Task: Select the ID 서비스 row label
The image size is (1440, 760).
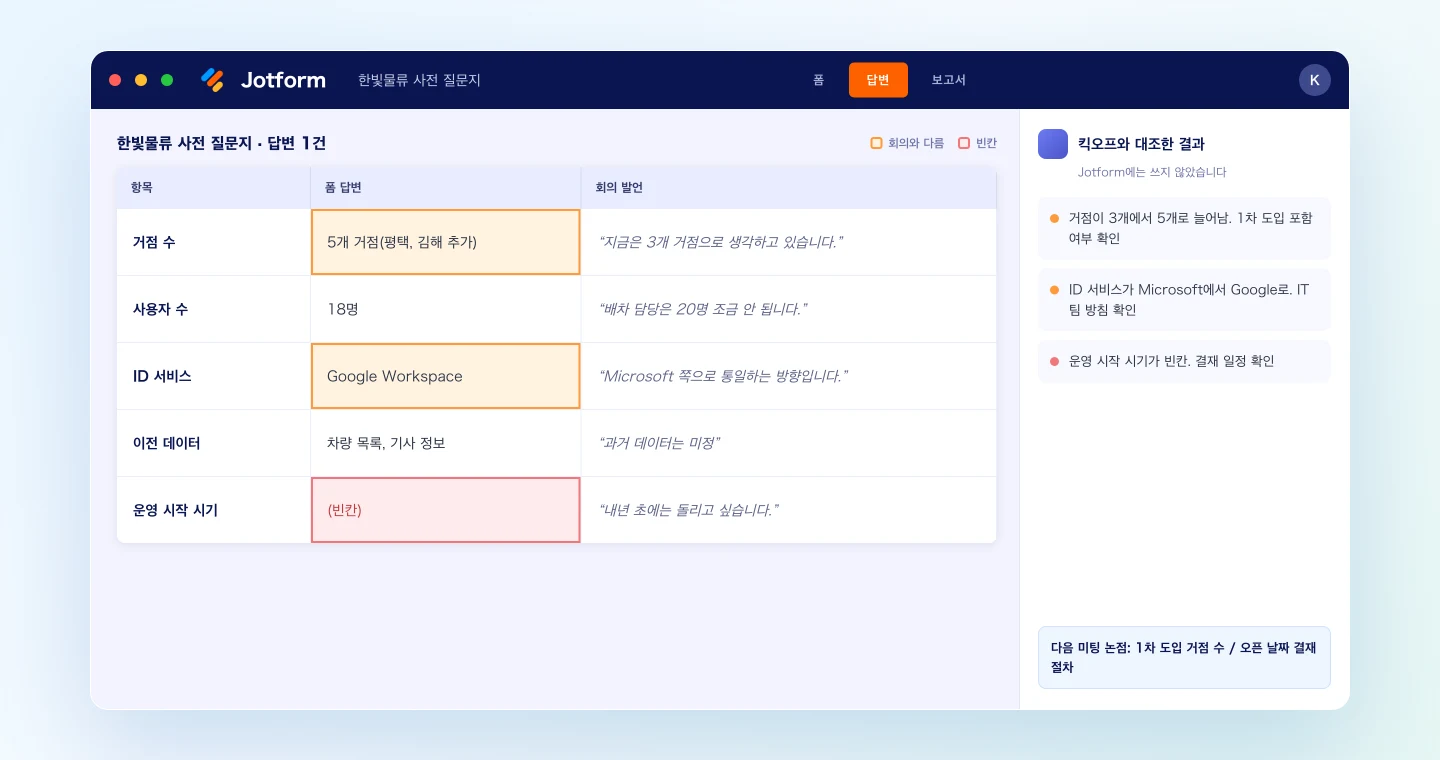Action: tap(162, 376)
